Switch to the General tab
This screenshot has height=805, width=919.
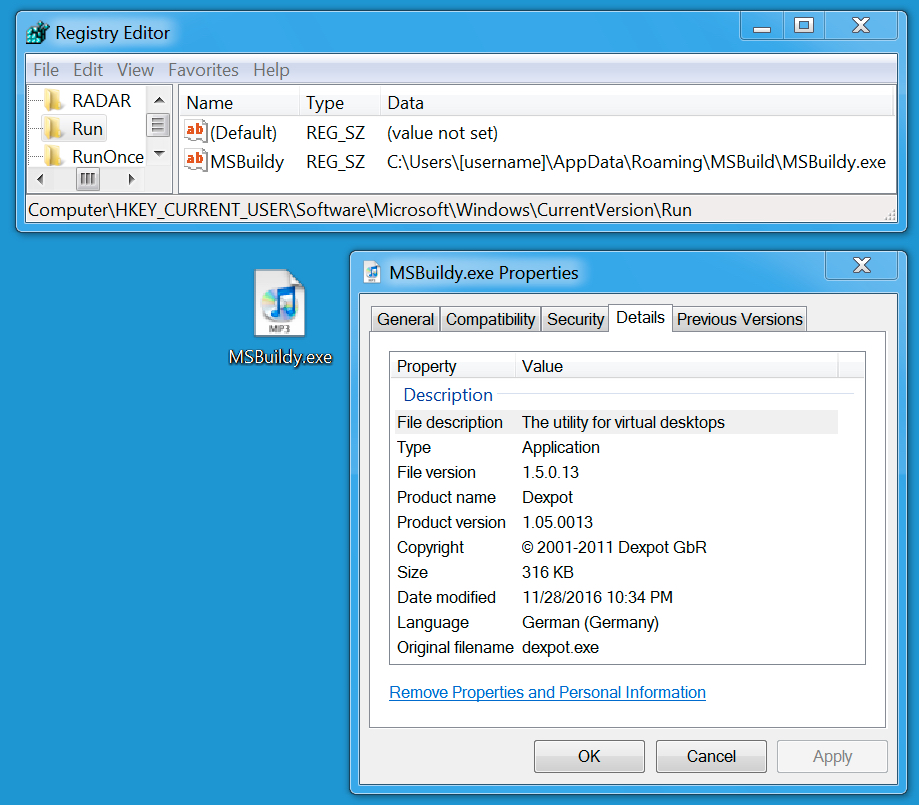pyautogui.click(x=405, y=319)
